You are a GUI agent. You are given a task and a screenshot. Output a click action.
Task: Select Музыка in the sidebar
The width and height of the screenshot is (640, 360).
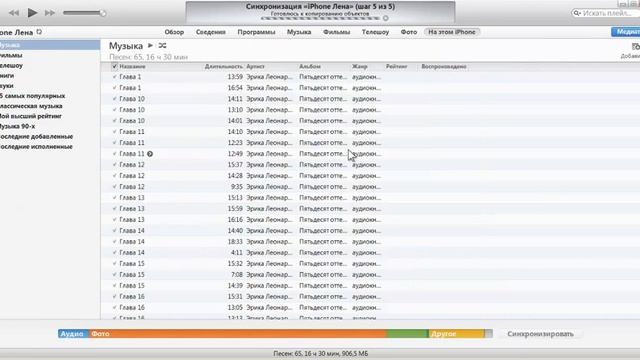(50, 45)
